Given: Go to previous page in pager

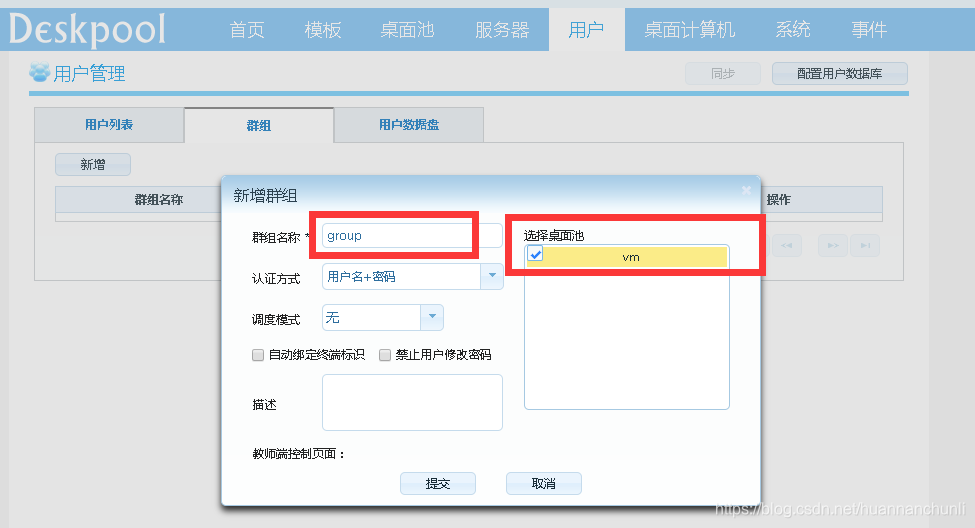Looking at the screenshot, I should (787, 245).
